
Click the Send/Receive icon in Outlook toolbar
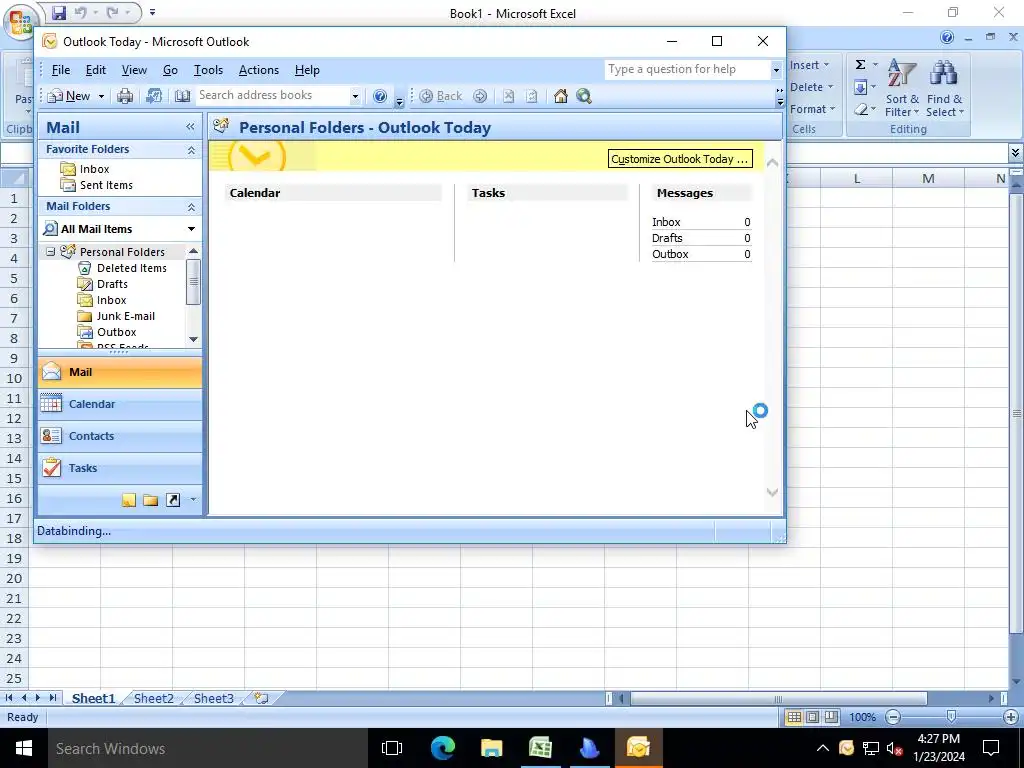pyautogui.click(x=153, y=97)
